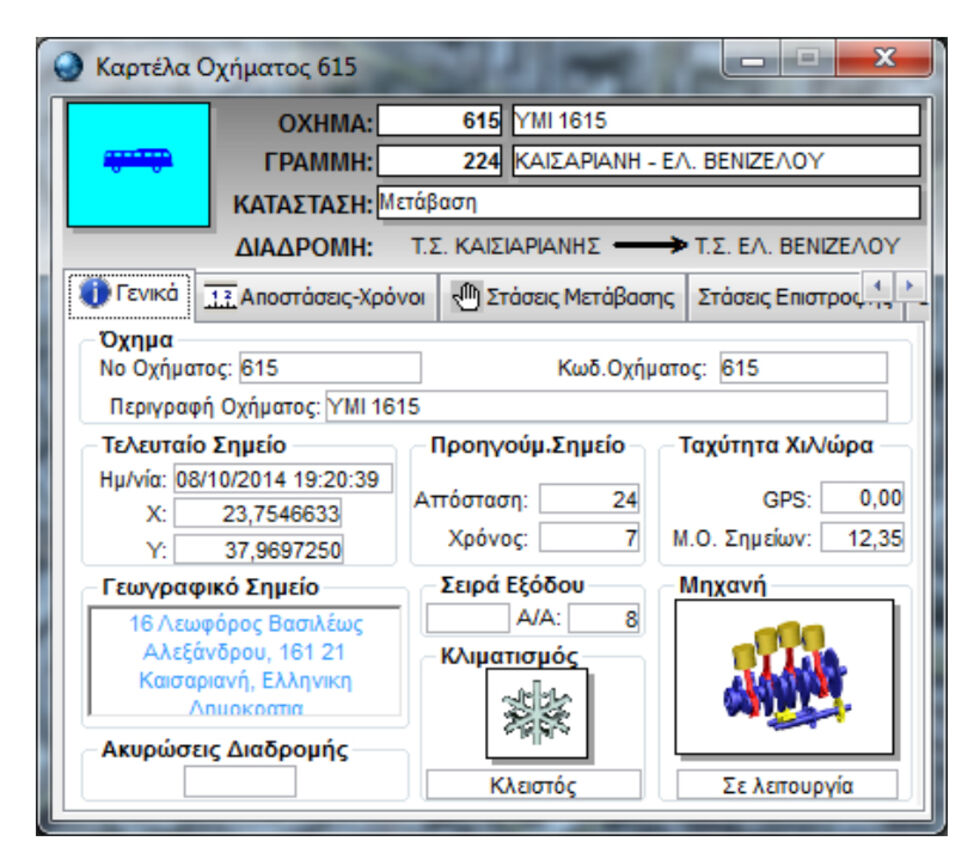
Task: Click the Μ.Ο. Σημείων field 12,35
Action: point(862,537)
